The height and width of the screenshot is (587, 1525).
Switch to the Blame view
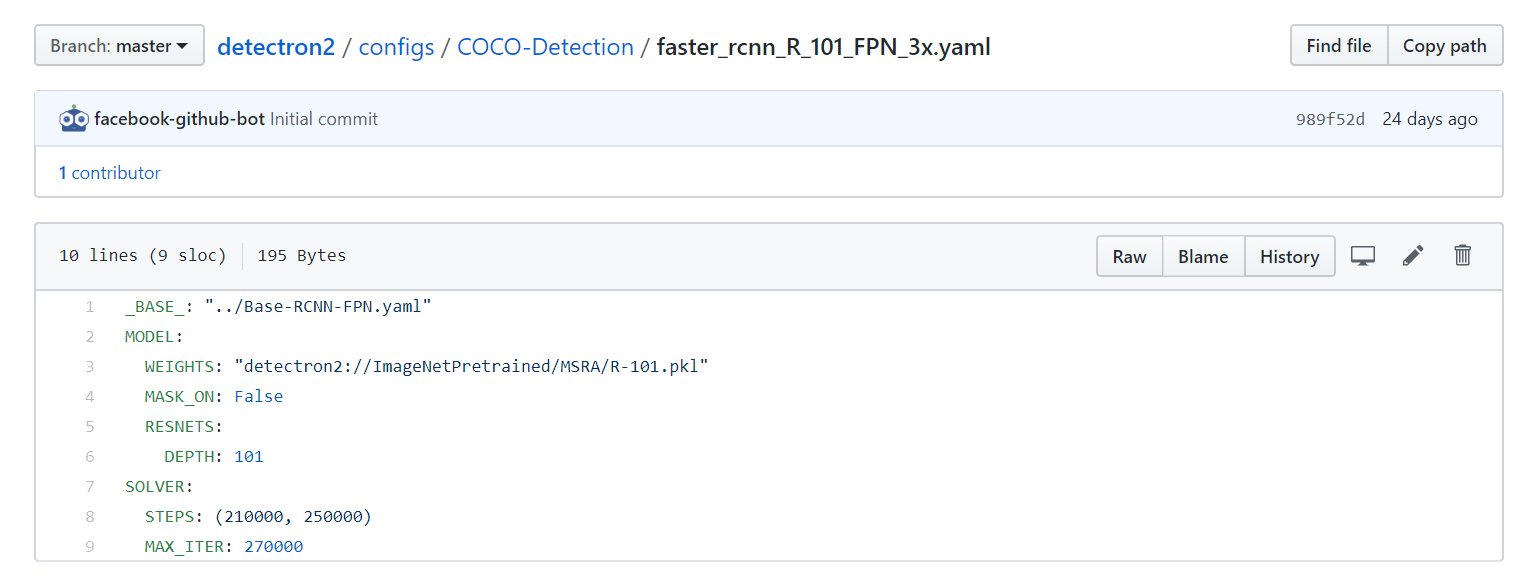(1203, 256)
